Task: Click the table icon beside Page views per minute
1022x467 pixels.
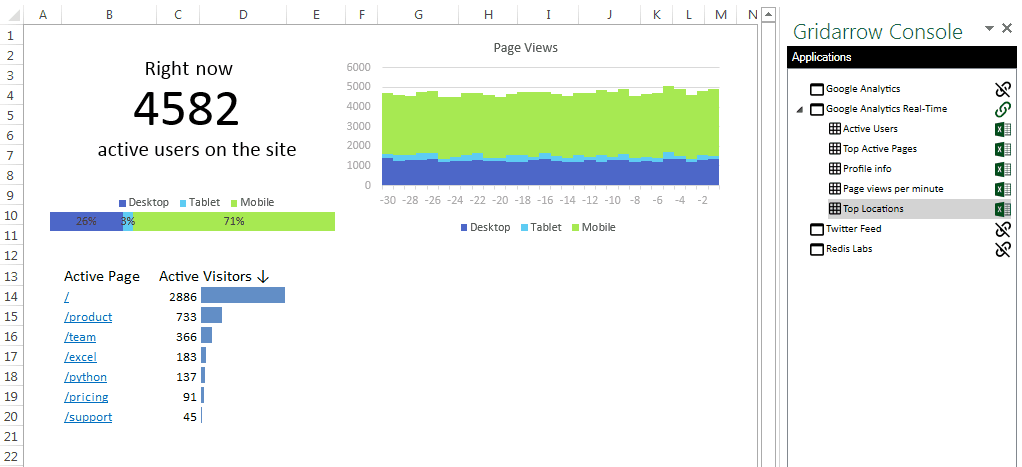Action: (x=834, y=189)
